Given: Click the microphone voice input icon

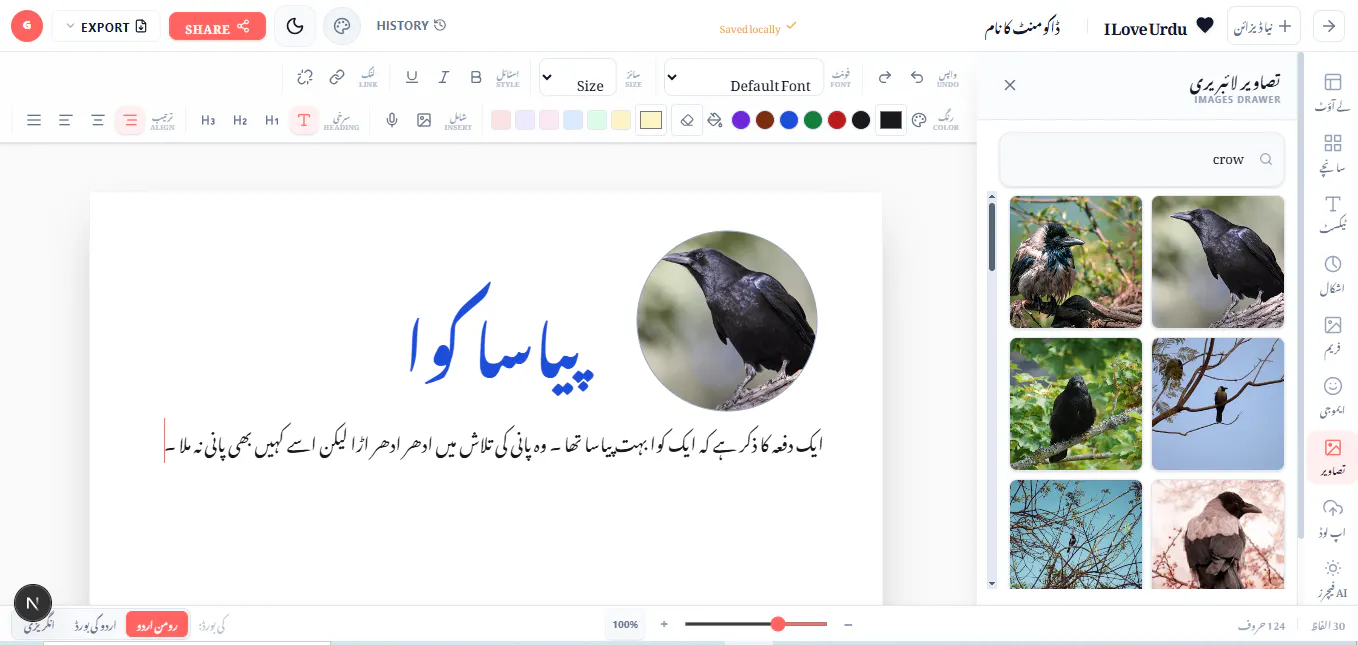Looking at the screenshot, I should (x=392, y=120).
